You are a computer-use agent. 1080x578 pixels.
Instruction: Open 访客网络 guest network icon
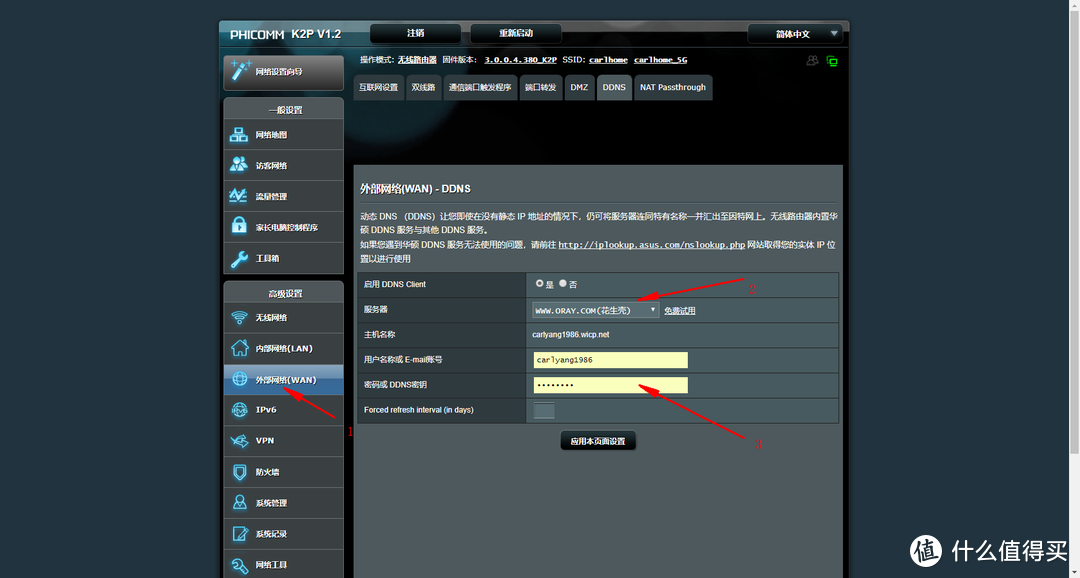pos(239,165)
